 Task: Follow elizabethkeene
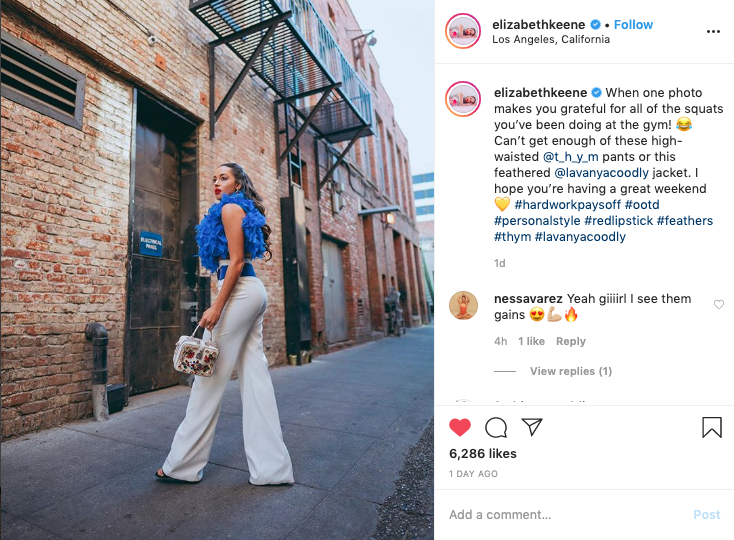(633, 24)
